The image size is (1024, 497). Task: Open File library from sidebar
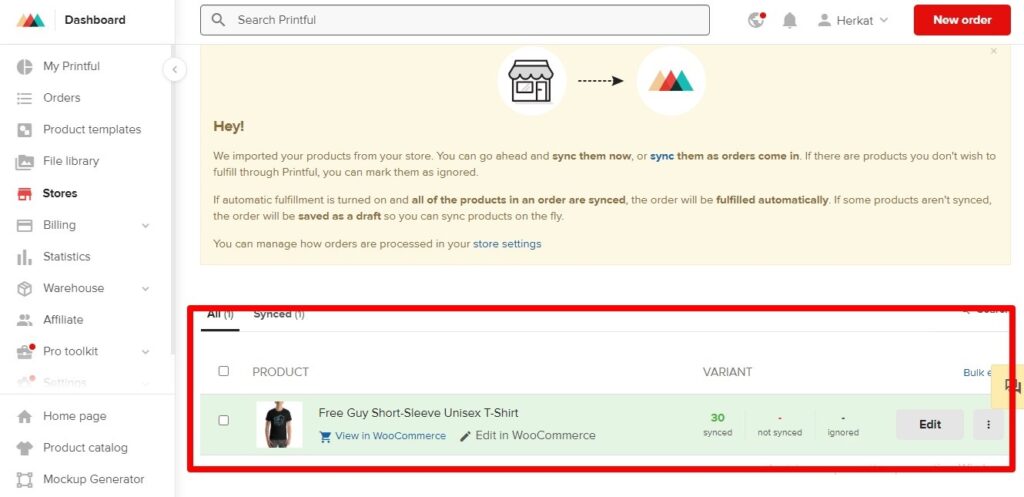pos(70,161)
